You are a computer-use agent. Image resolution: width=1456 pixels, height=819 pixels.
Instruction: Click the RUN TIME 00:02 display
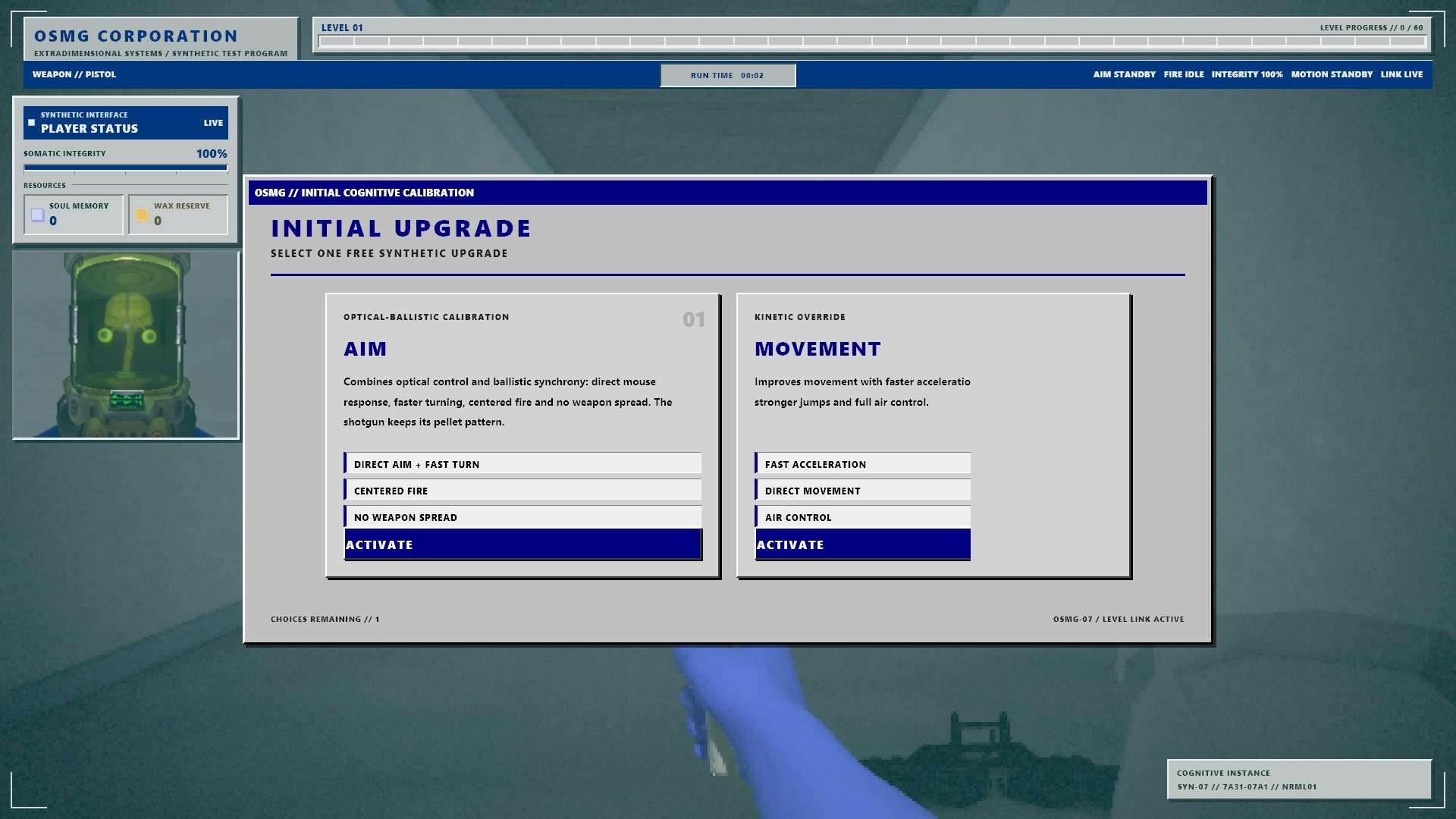[x=727, y=75]
